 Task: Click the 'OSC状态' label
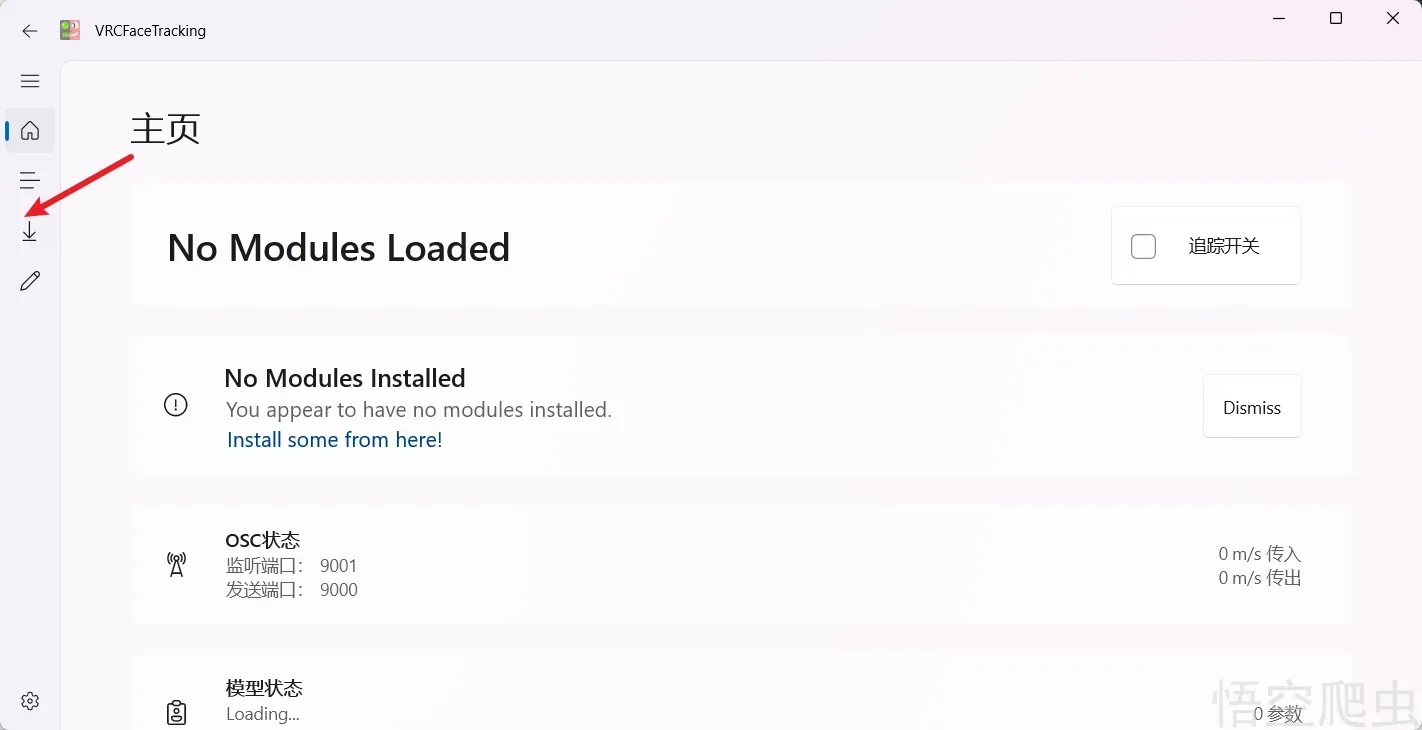(262, 541)
